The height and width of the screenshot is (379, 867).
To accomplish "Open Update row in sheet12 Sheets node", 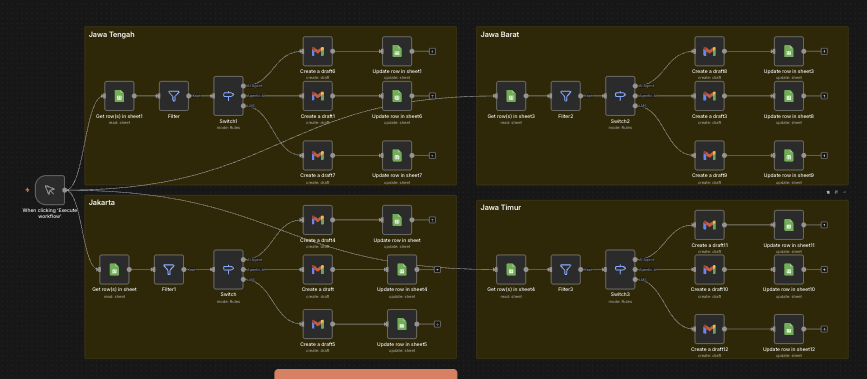I will [x=789, y=329].
